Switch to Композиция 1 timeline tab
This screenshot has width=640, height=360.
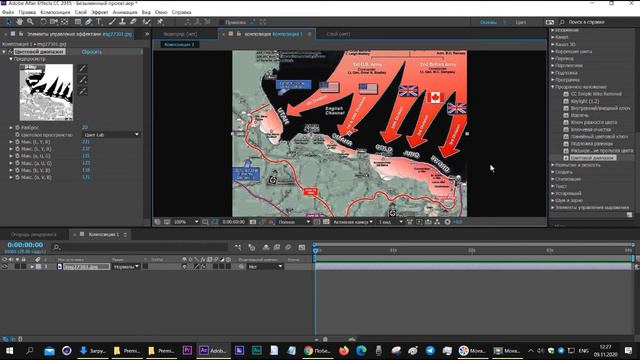pos(104,234)
